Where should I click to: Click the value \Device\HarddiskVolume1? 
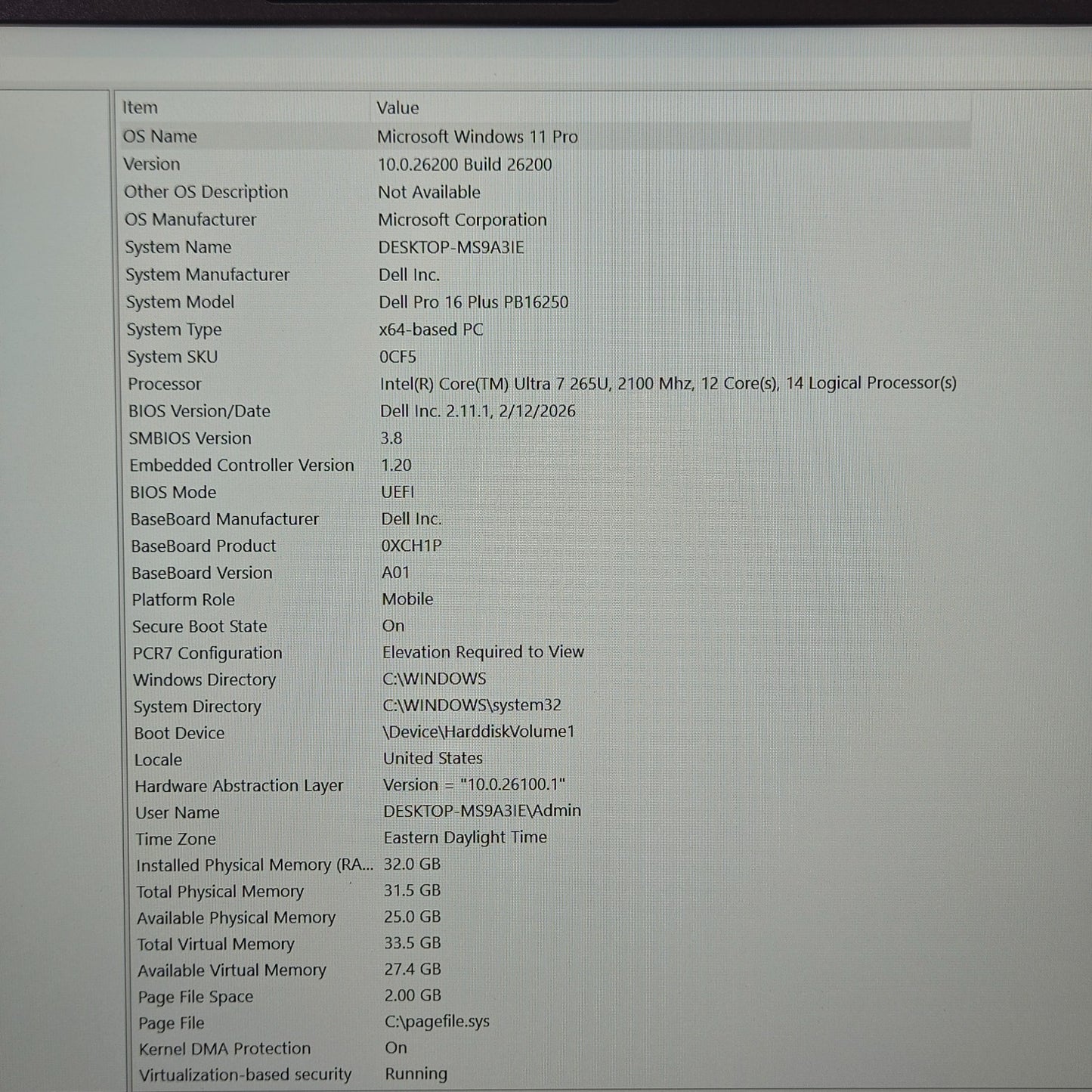point(479,732)
